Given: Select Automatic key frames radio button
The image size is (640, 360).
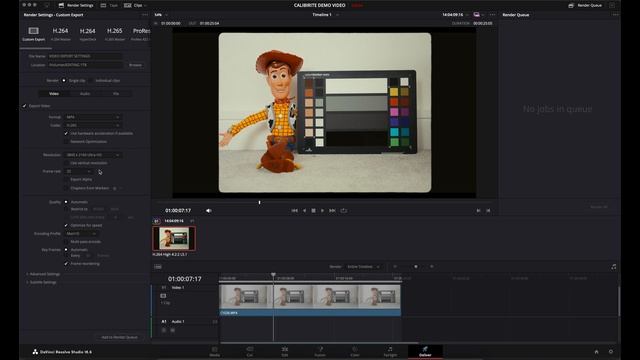Looking at the screenshot, I should (x=66, y=249).
